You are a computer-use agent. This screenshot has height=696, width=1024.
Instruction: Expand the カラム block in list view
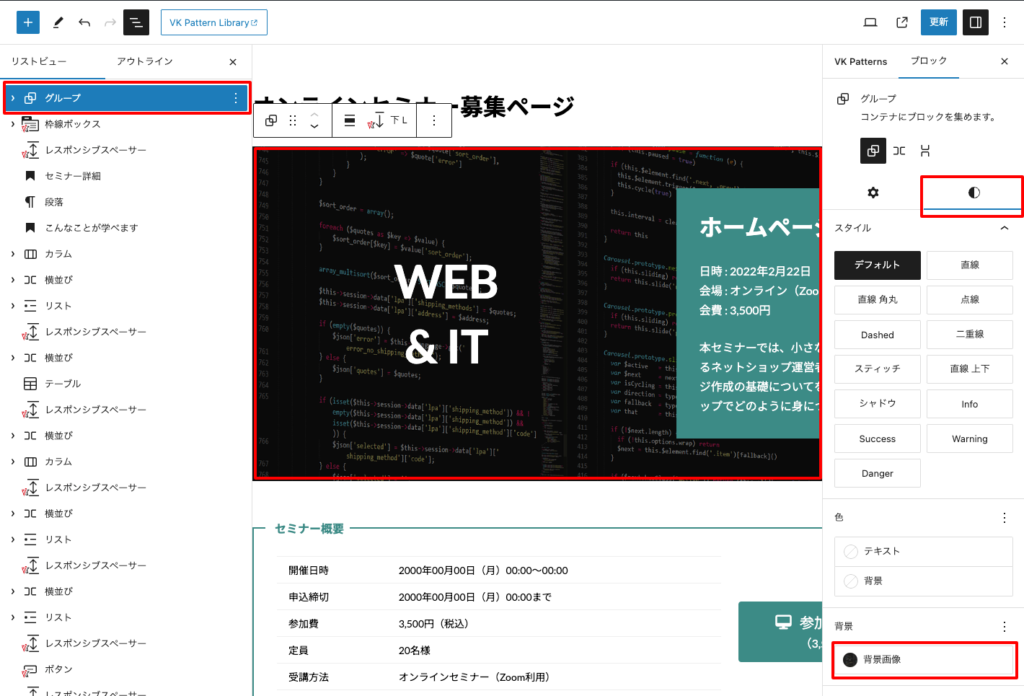click(12, 254)
